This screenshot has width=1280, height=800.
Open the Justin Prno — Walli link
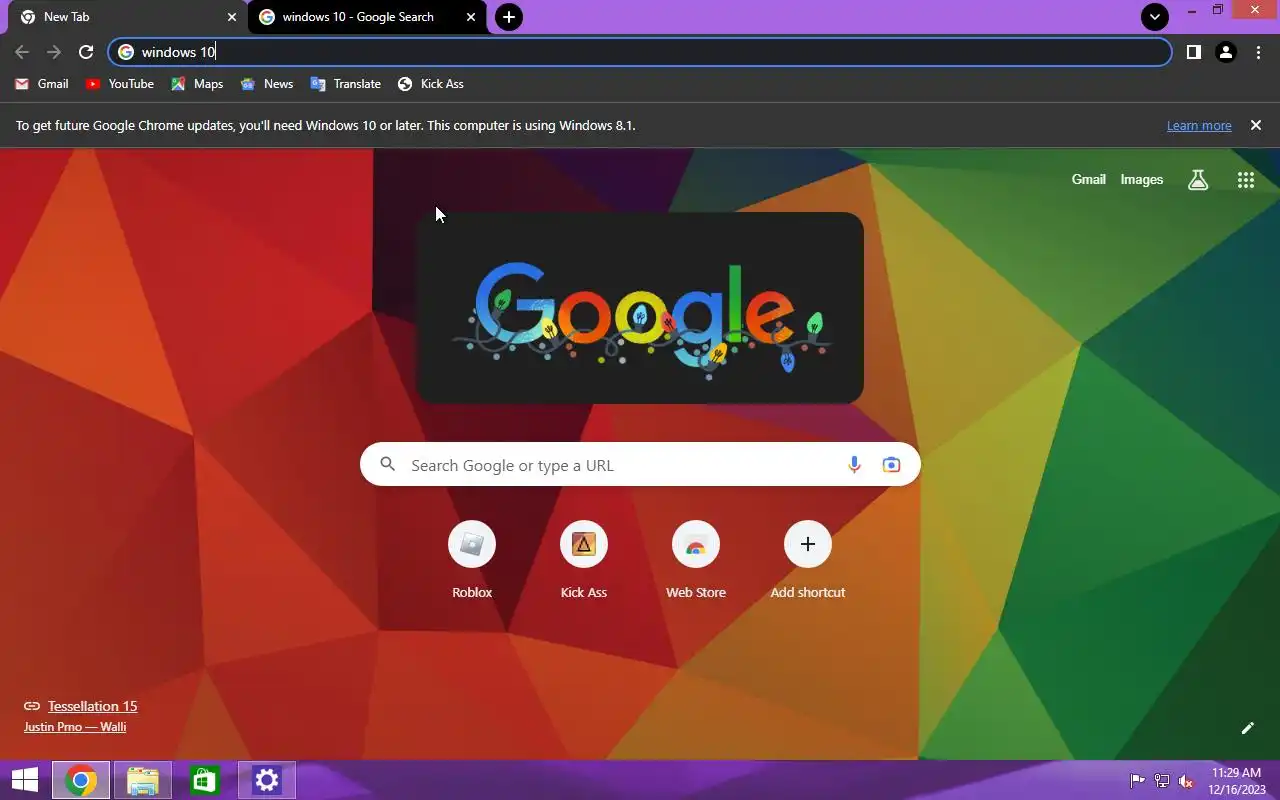75,727
